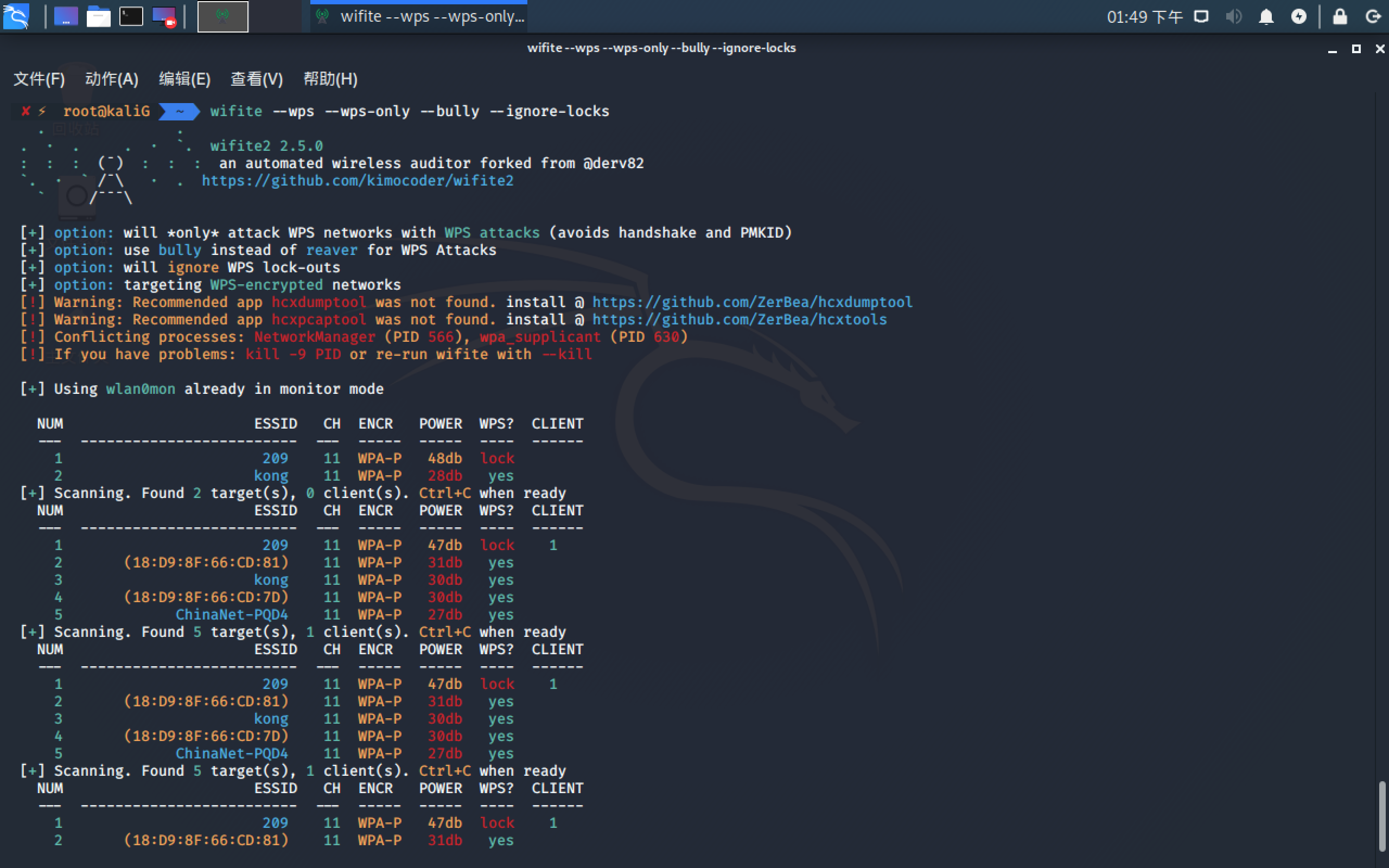Open the ZerBea/hcxdumptool GitHub link
Screen dimensions: 1389x868
(x=752, y=302)
